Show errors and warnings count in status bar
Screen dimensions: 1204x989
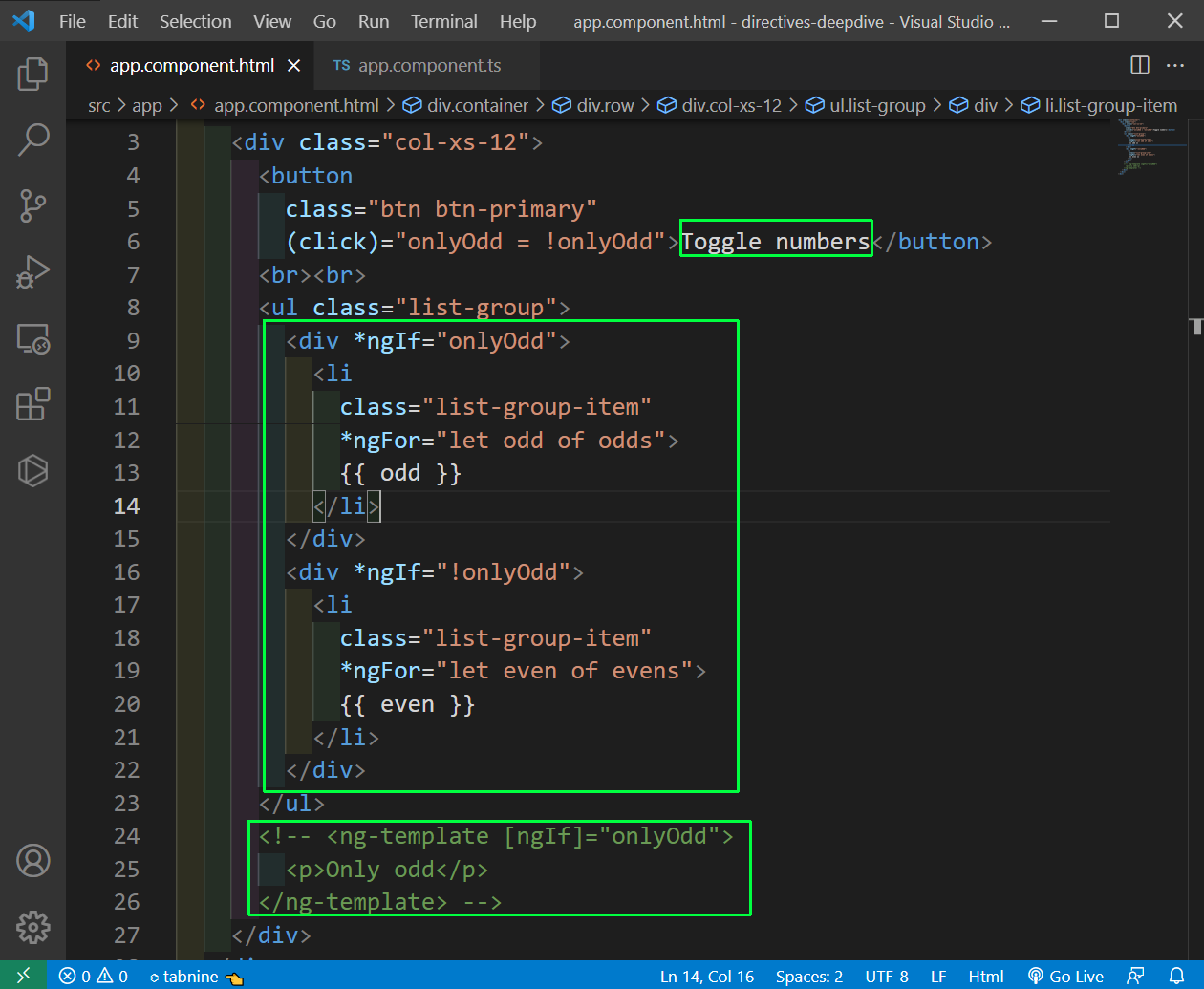(x=93, y=976)
